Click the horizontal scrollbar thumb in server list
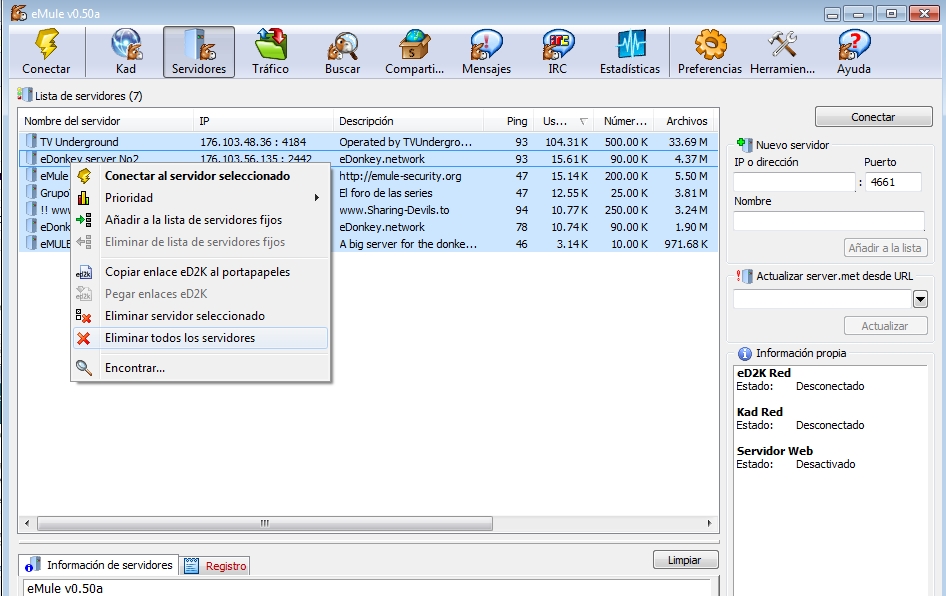This screenshot has height=596, width=946. tap(265, 523)
